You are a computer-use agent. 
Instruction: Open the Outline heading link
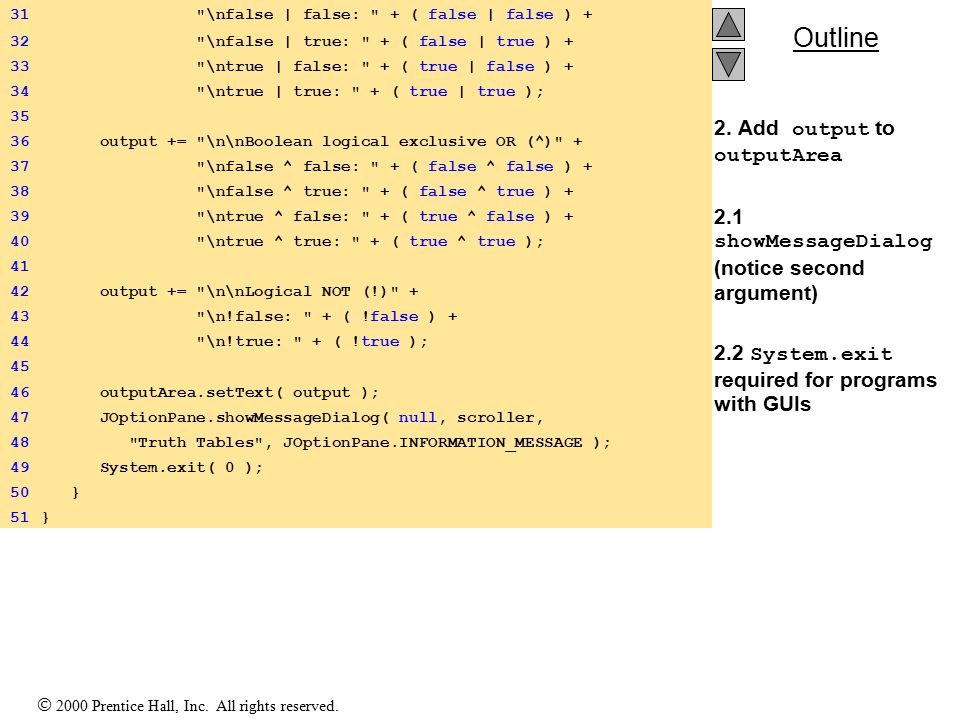pyautogui.click(x=836, y=38)
